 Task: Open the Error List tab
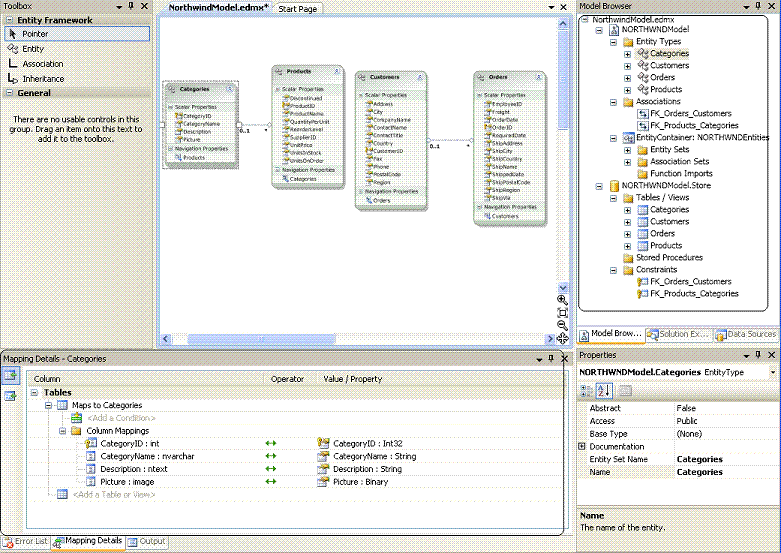point(26,541)
